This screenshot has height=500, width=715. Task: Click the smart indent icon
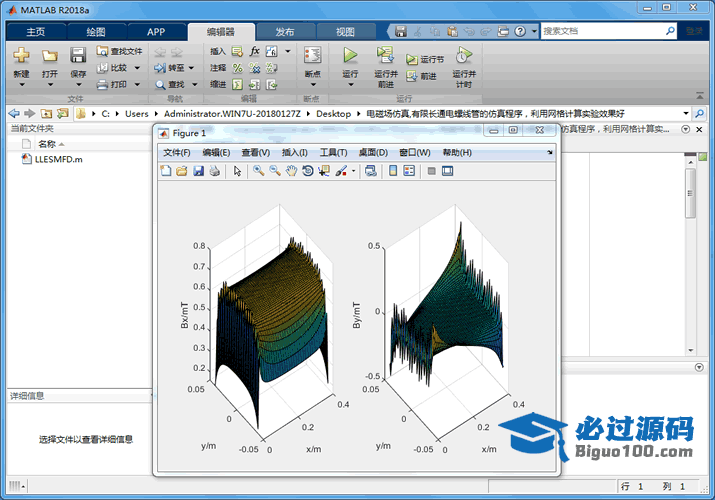(237, 84)
